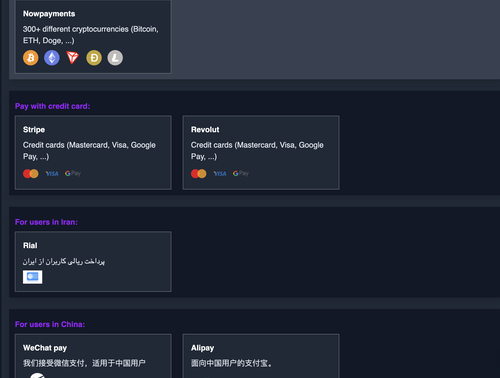Click the bank card icon under Rial
The image size is (500, 378).
pos(33,277)
